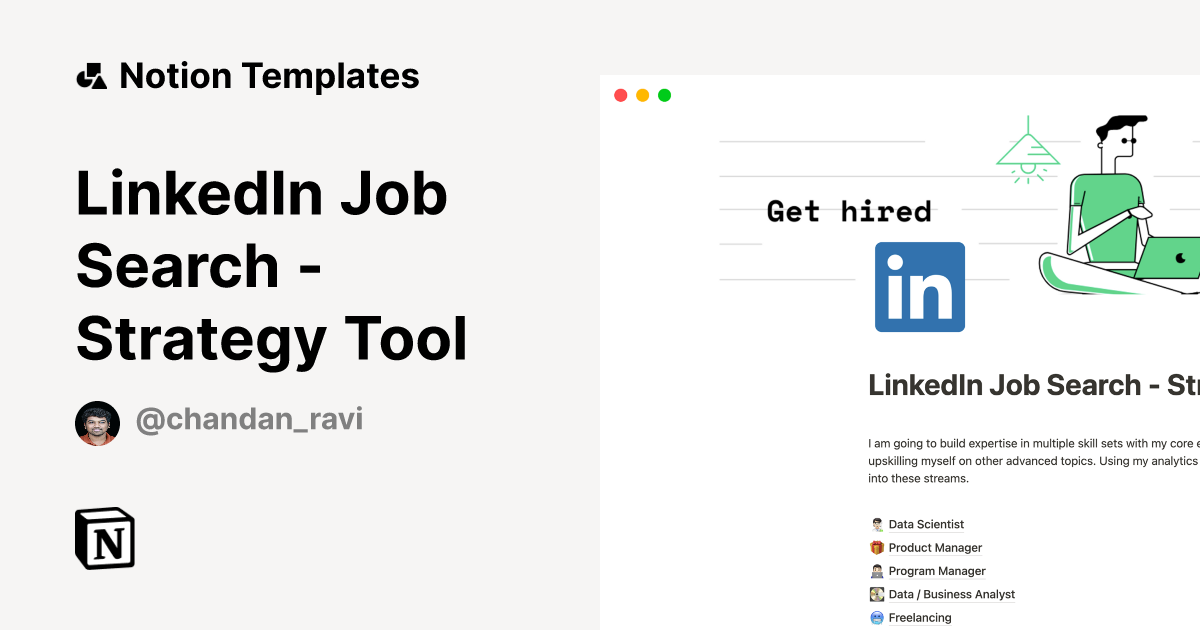Image resolution: width=1200 pixels, height=630 pixels.
Task: Click the green traffic light to expand window
Action: tap(664, 94)
